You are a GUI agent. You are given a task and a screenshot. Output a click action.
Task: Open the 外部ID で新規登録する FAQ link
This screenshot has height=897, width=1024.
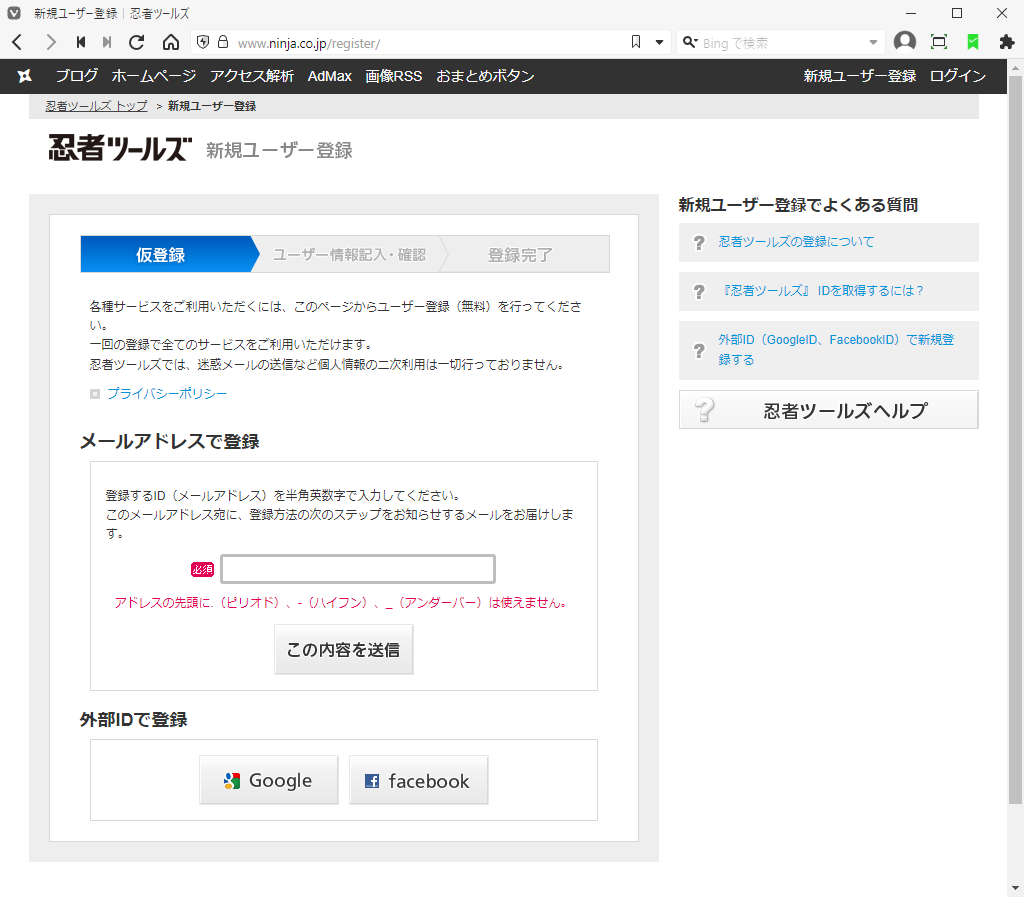pyautogui.click(x=836, y=349)
